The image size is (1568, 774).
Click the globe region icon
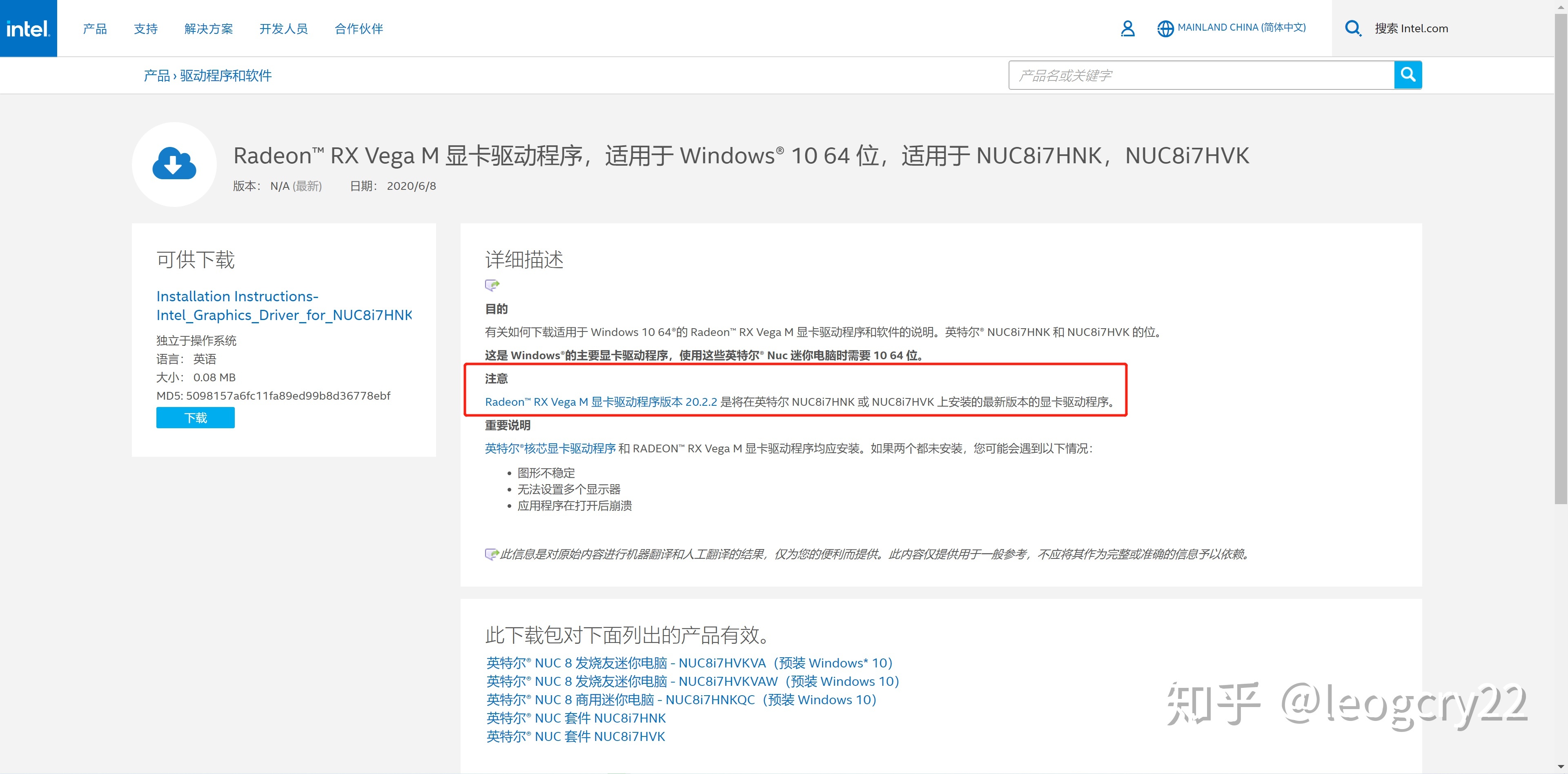(x=1165, y=29)
